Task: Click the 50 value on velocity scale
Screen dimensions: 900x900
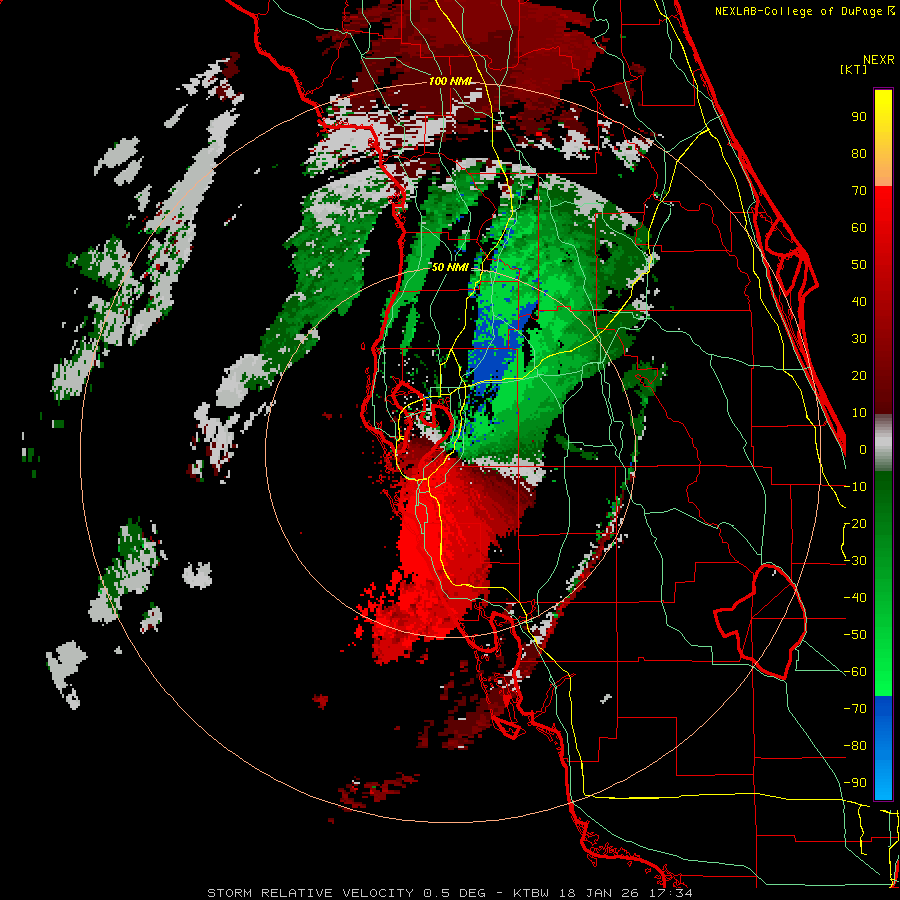Action: coord(859,265)
